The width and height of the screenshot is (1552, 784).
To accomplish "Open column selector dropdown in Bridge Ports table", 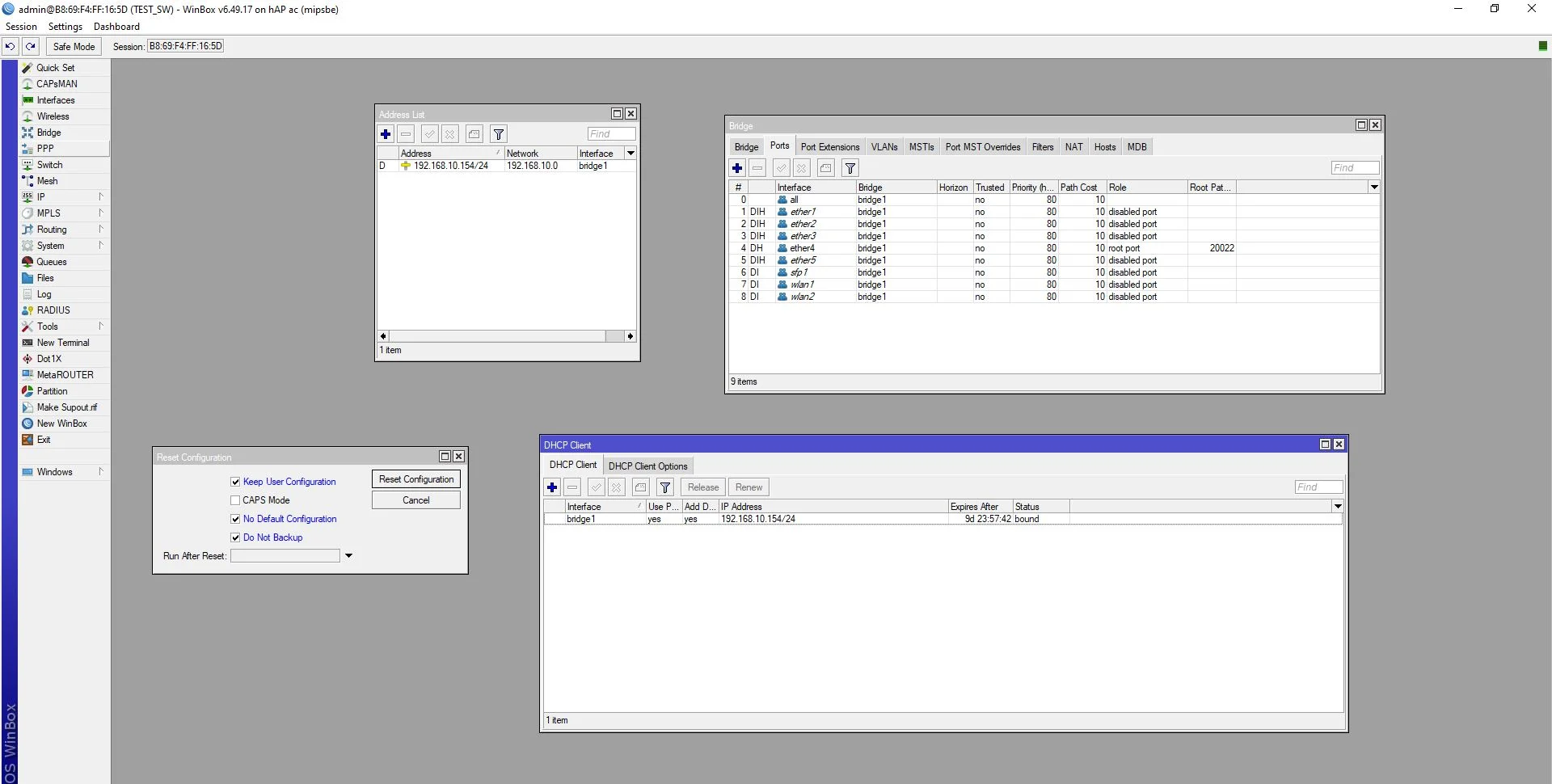I will 1373,188.
